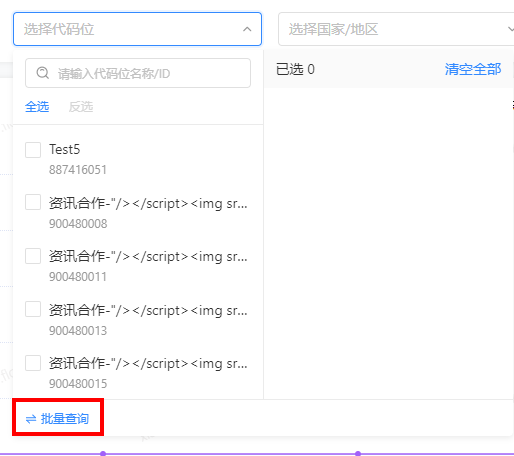This screenshot has width=514, height=456.
Task: Check the Test5 checkbox
Action: coord(33,150)
